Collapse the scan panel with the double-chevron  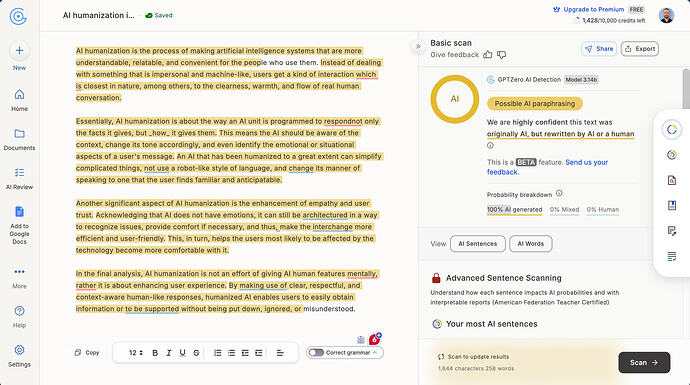[418, 46]
